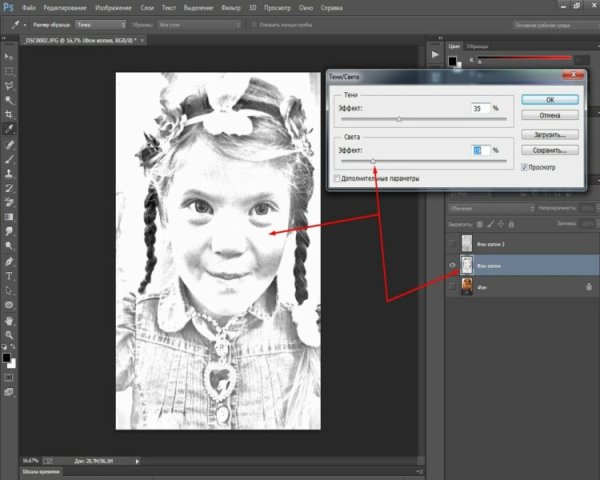The height and width of the screenshot is (480, 600).
Task: Select the Magic Wand tool
Action: click(x=9, y=100)
